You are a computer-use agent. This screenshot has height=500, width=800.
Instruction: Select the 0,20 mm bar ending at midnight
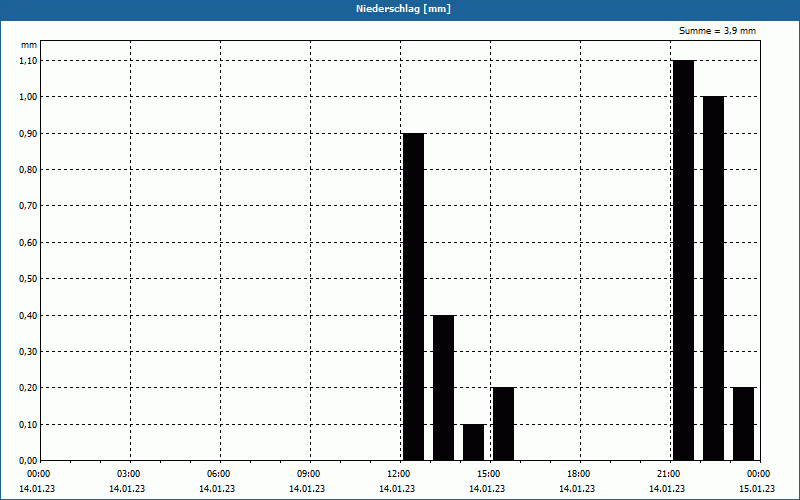tap(743, 424)
